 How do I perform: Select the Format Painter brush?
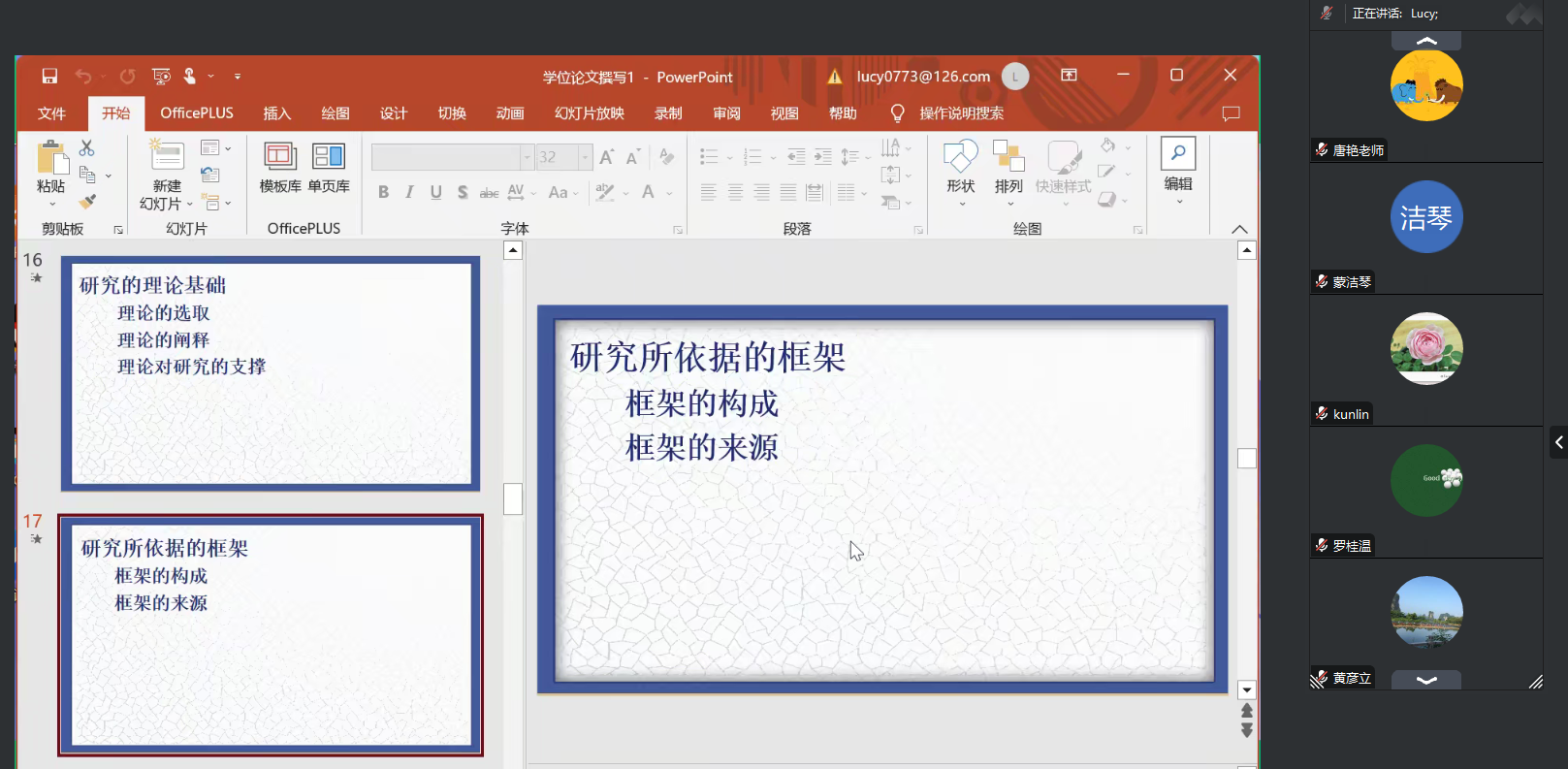click(87, 202)
